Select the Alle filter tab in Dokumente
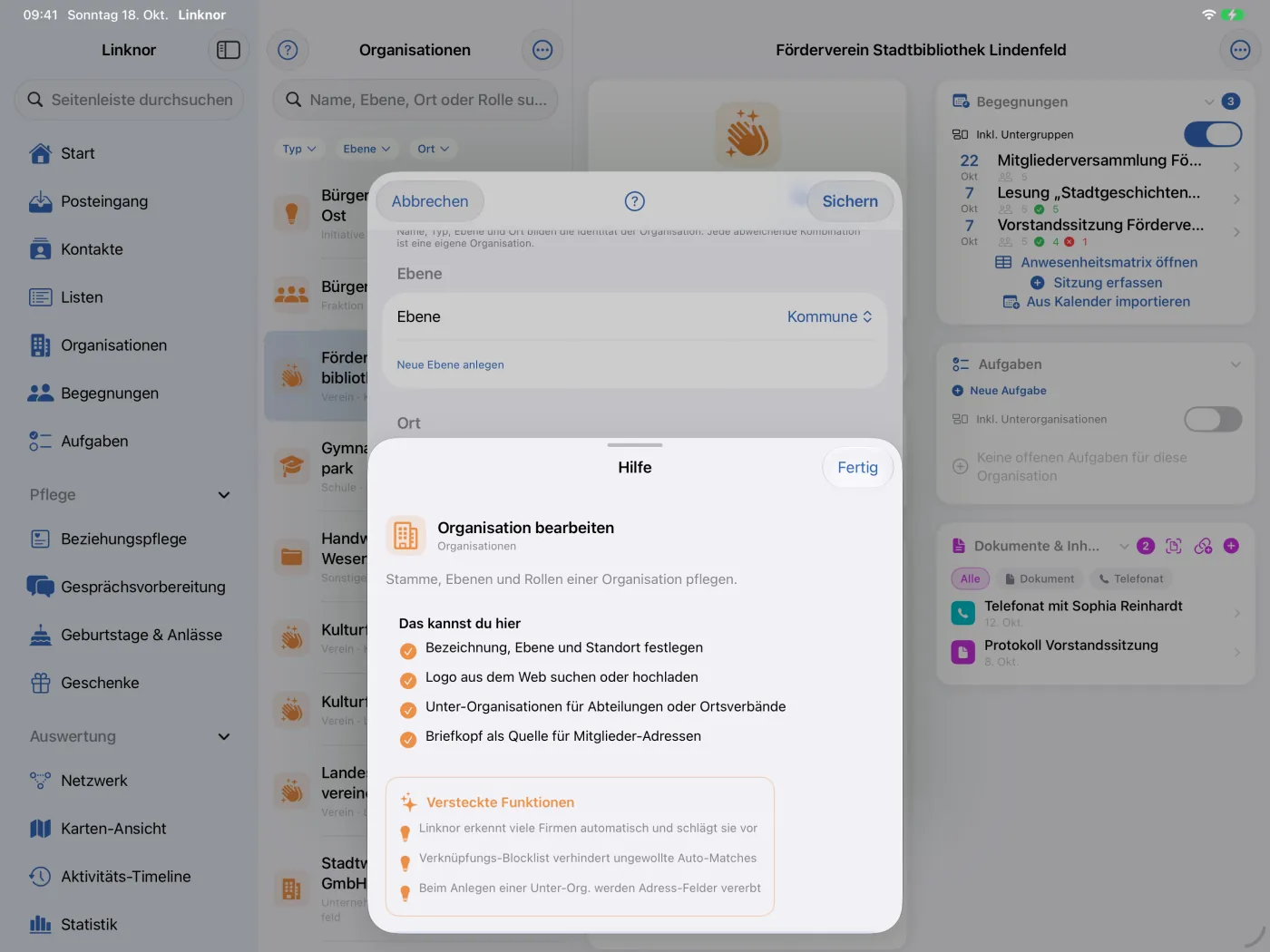Image resolution: width=1270 pixels, height=952 pixels. 970,579
